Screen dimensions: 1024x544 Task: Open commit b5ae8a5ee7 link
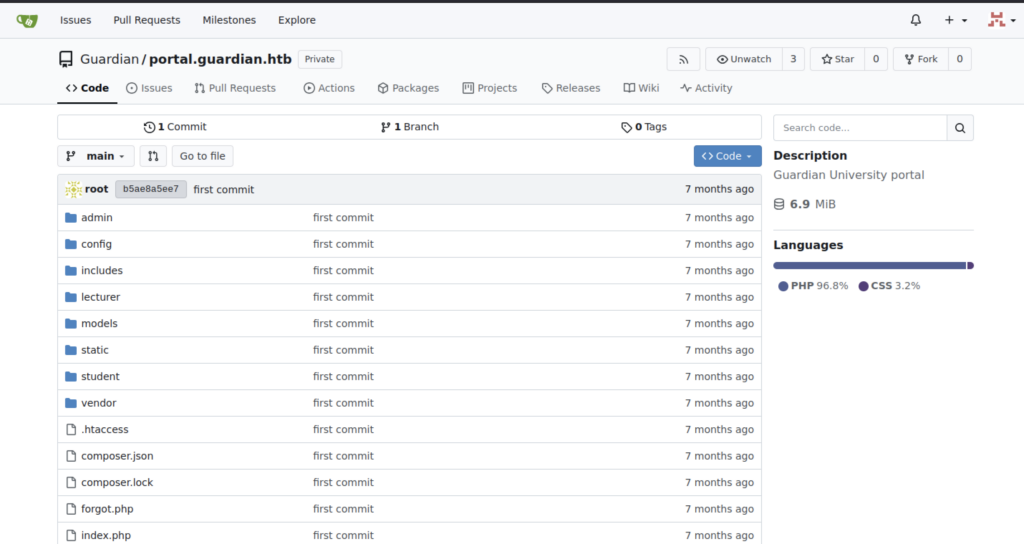click(151, 189)
